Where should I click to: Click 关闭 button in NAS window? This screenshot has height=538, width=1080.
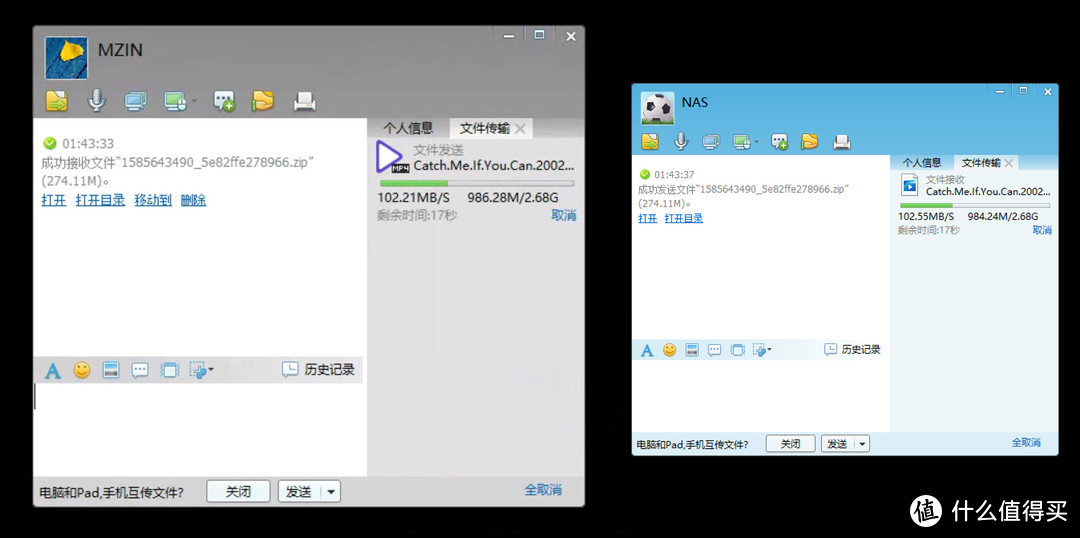[x=791, y=444]
